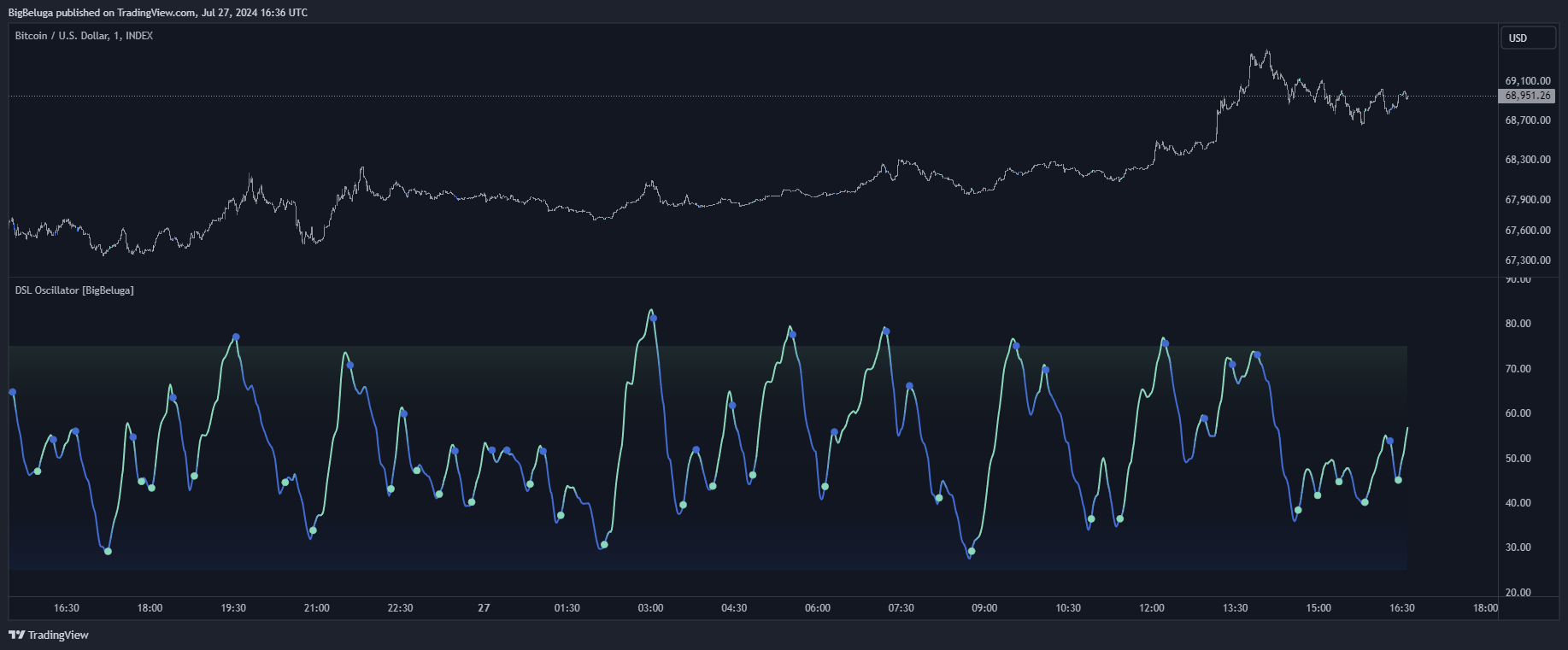The width and height of the screenshot is (1568, 650).
Task: Click the 30.00 oscillator scale label
Action: pos(1518,548)
